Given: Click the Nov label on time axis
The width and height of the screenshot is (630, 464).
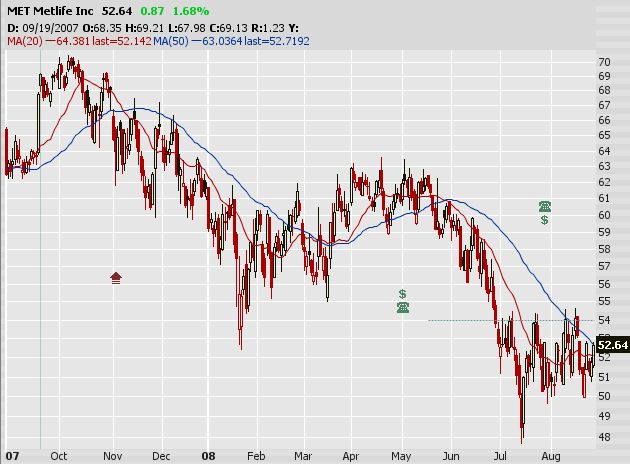Looking at the screenshot, I should coord(112,456).
